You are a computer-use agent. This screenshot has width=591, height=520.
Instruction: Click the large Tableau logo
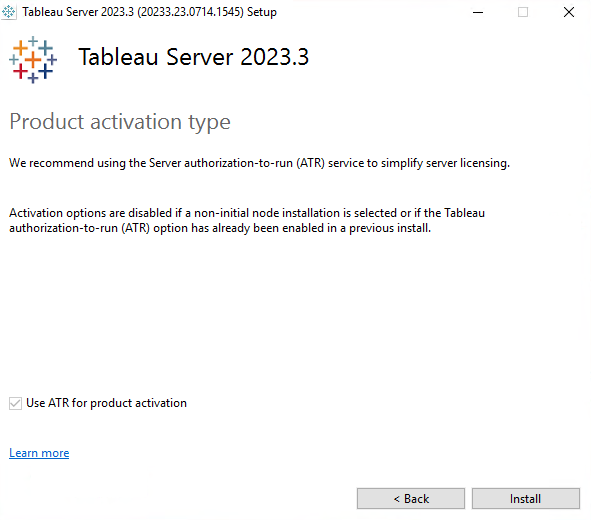pyautogui.click(x=33, y=60)
